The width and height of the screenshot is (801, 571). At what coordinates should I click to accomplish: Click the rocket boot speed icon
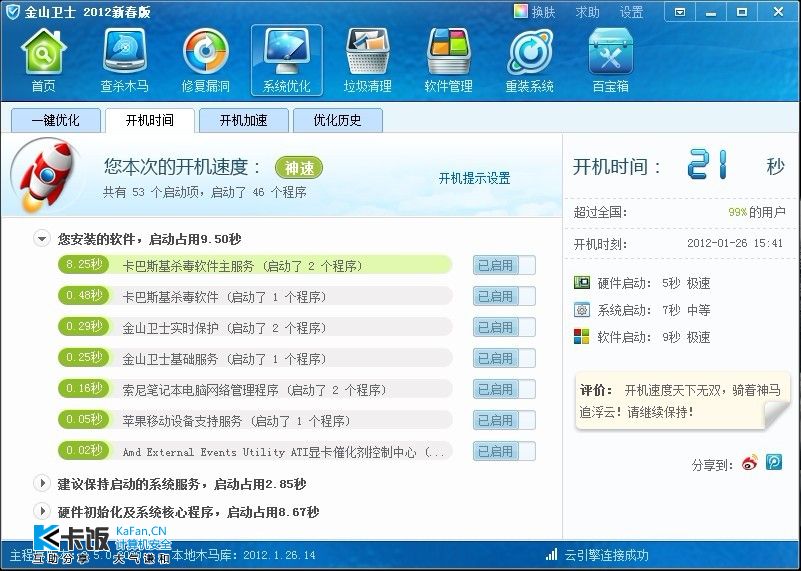click(47, 176)
